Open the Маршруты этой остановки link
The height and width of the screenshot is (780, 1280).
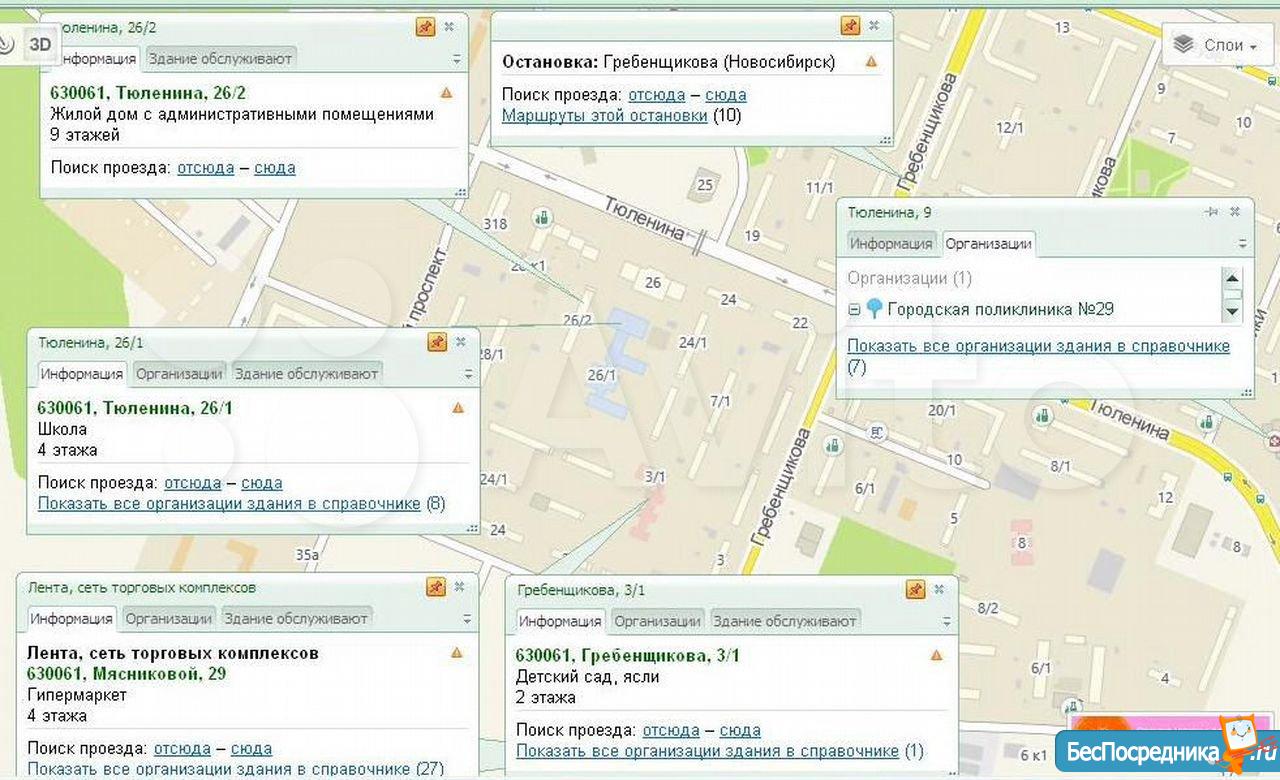pos(604,115)
